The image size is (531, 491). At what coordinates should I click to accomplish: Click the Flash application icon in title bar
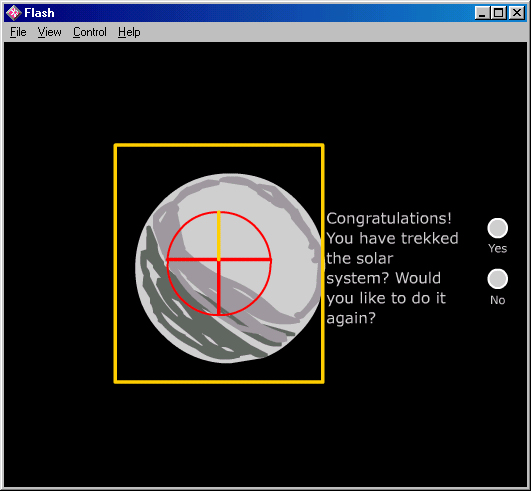pos(14,13)
